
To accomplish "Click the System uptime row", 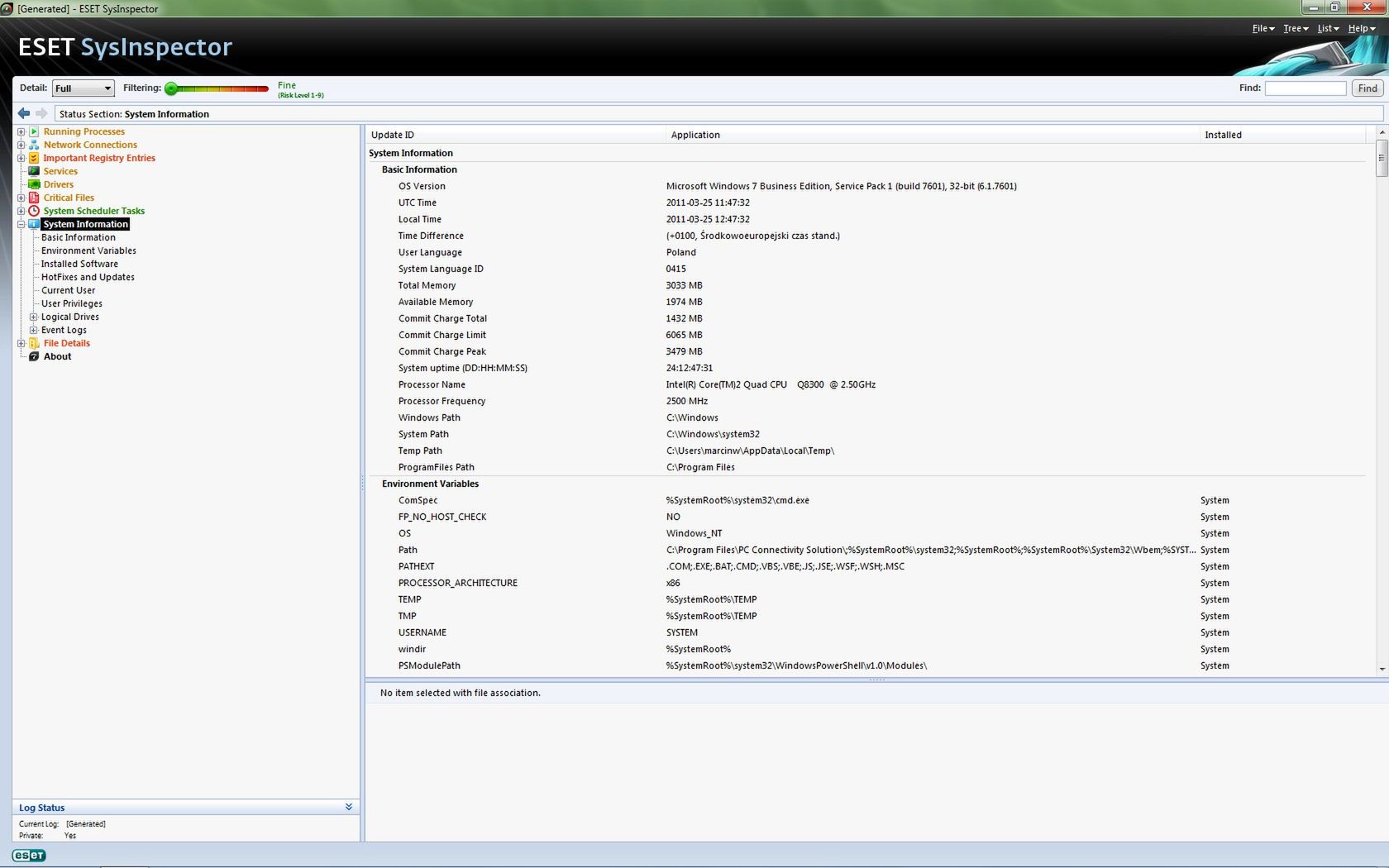I will [866, 368].
